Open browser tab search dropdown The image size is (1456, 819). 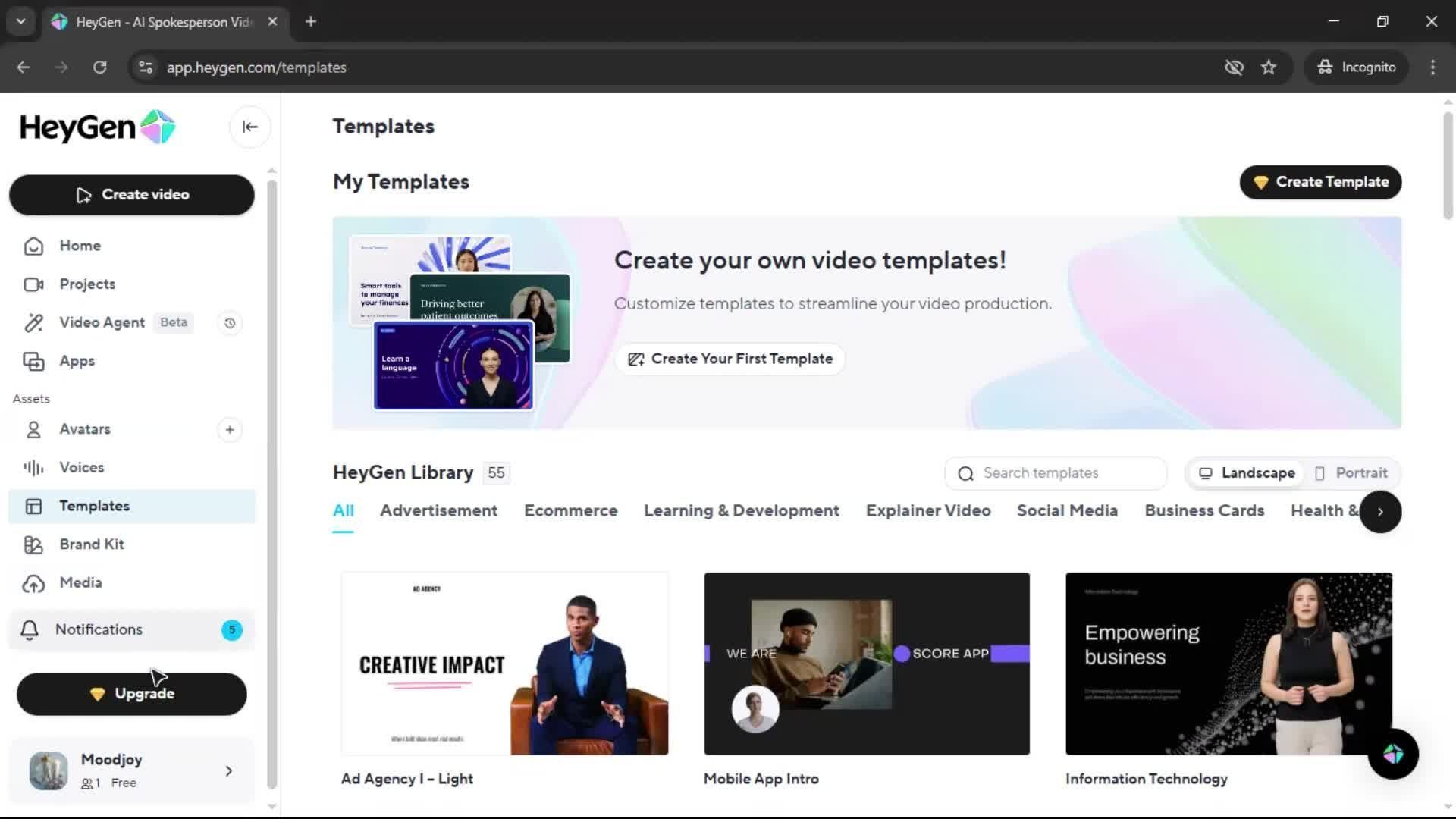tap(21, 21)
